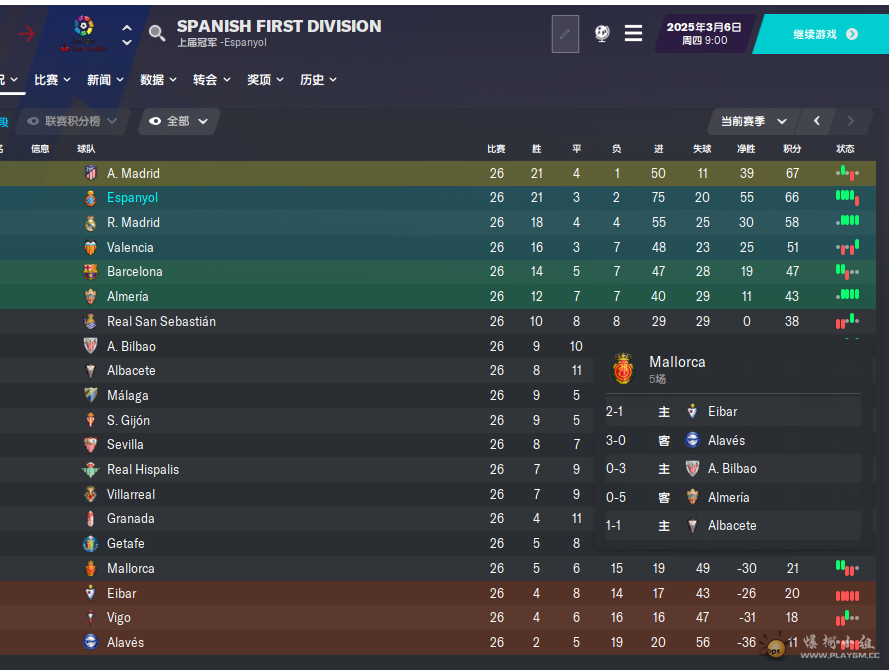
Task: Go to previous season arrow
Action: point(817,121)
